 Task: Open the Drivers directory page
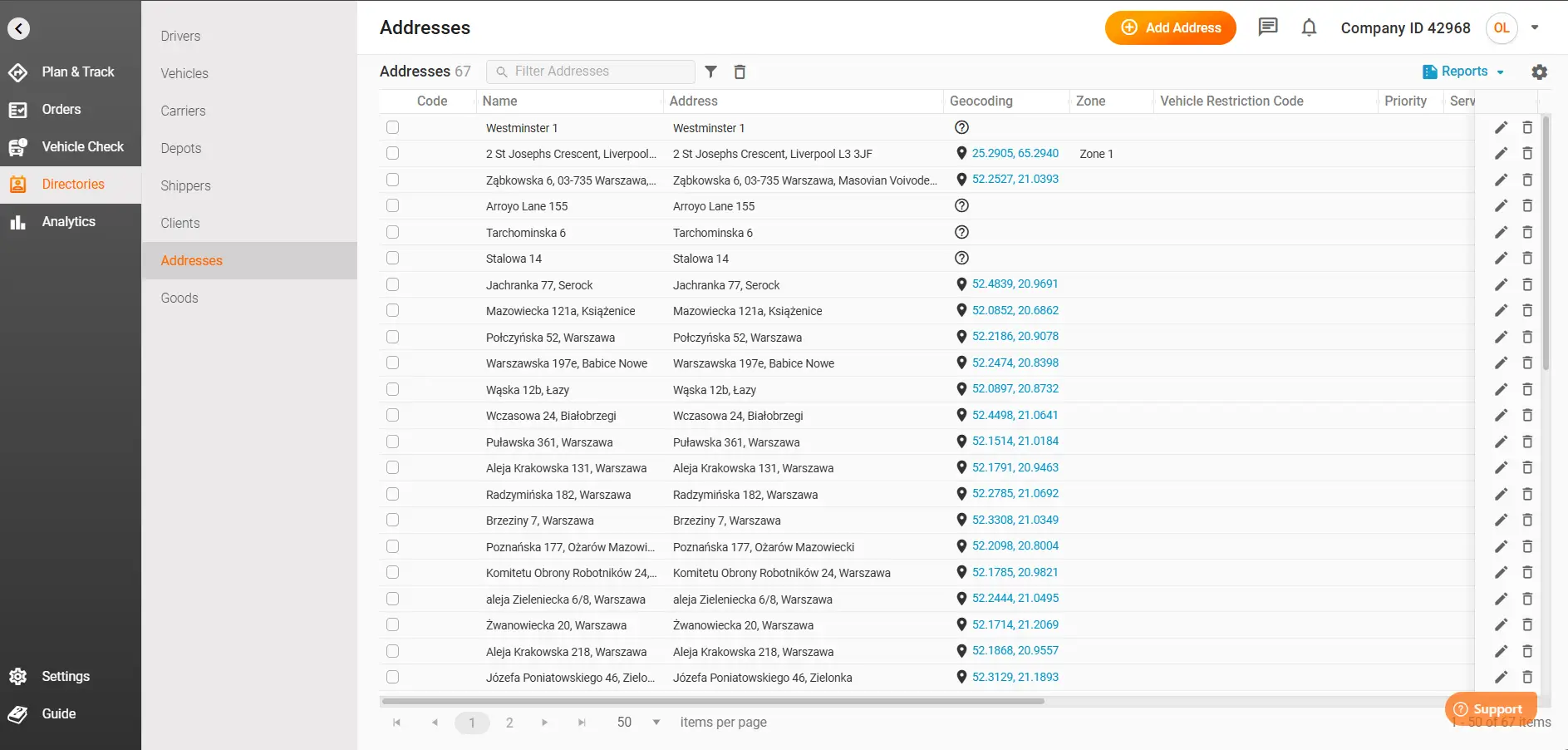click(179, 36)
